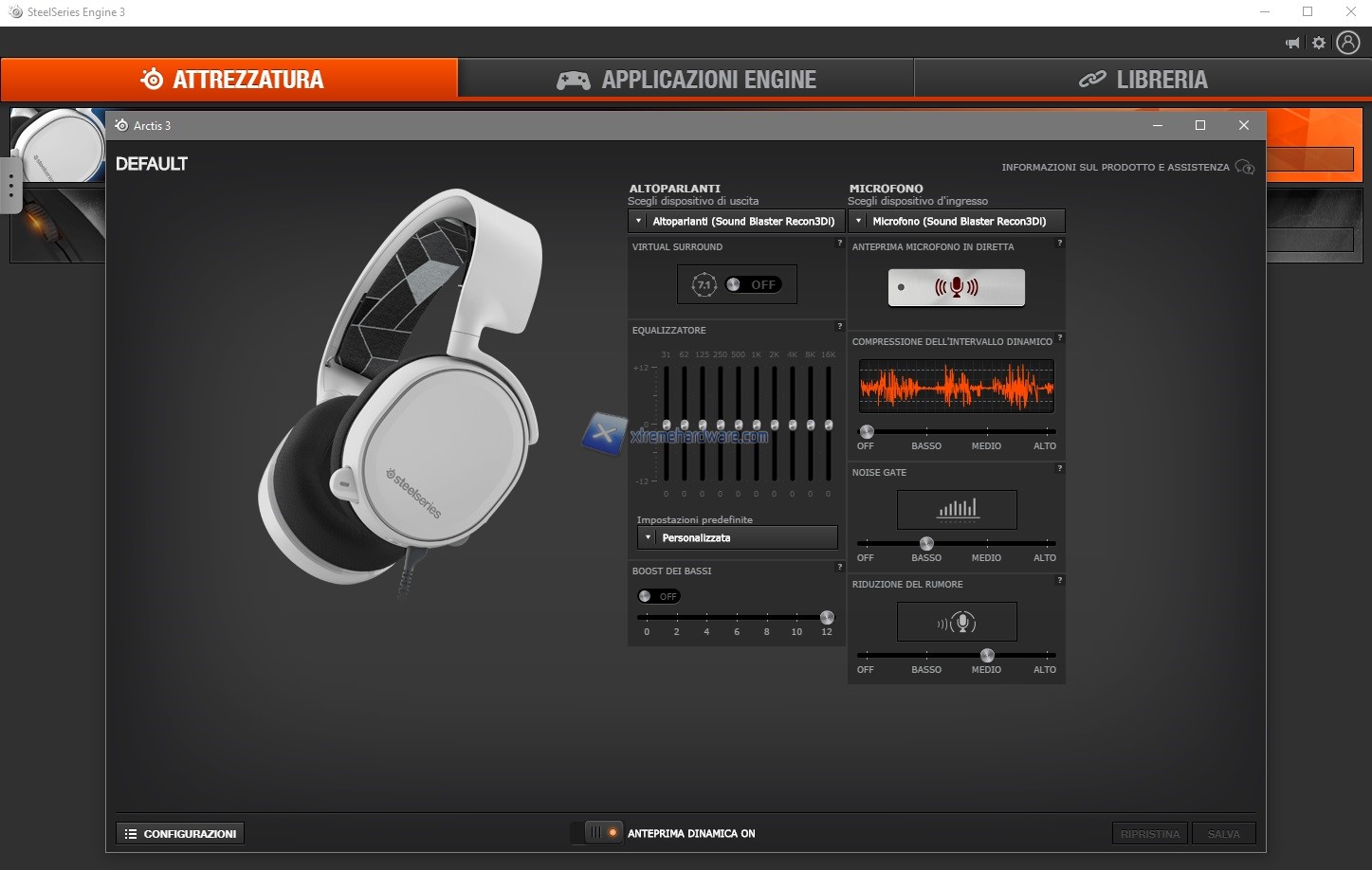The width and height of the screenshot is (1372, 870).
Task: Open settings via the gear icon
Action: click(1319, 43)
